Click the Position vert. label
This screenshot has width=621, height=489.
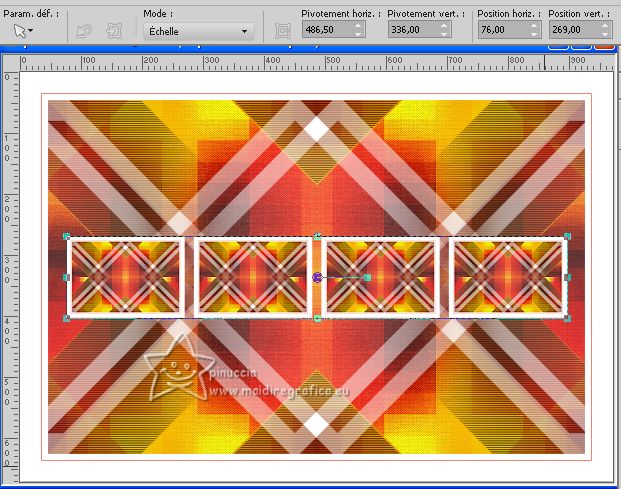pos(579,13)
